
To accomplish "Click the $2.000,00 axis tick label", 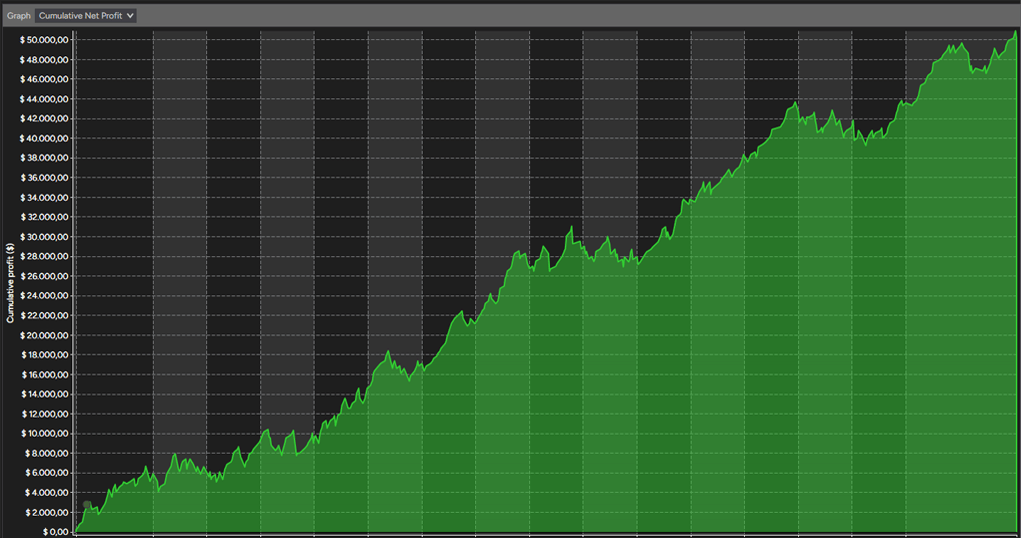I will tap(46, 512).
